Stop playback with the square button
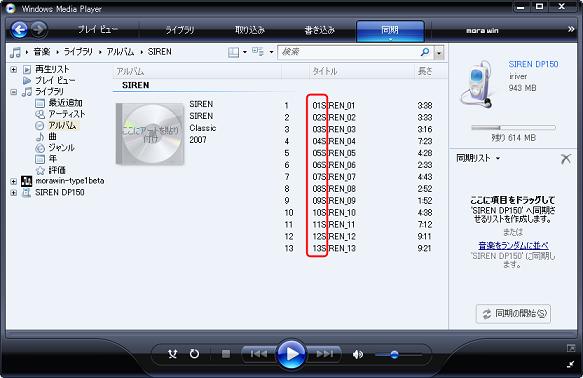The image size is (583, 378). coord(226,354)
